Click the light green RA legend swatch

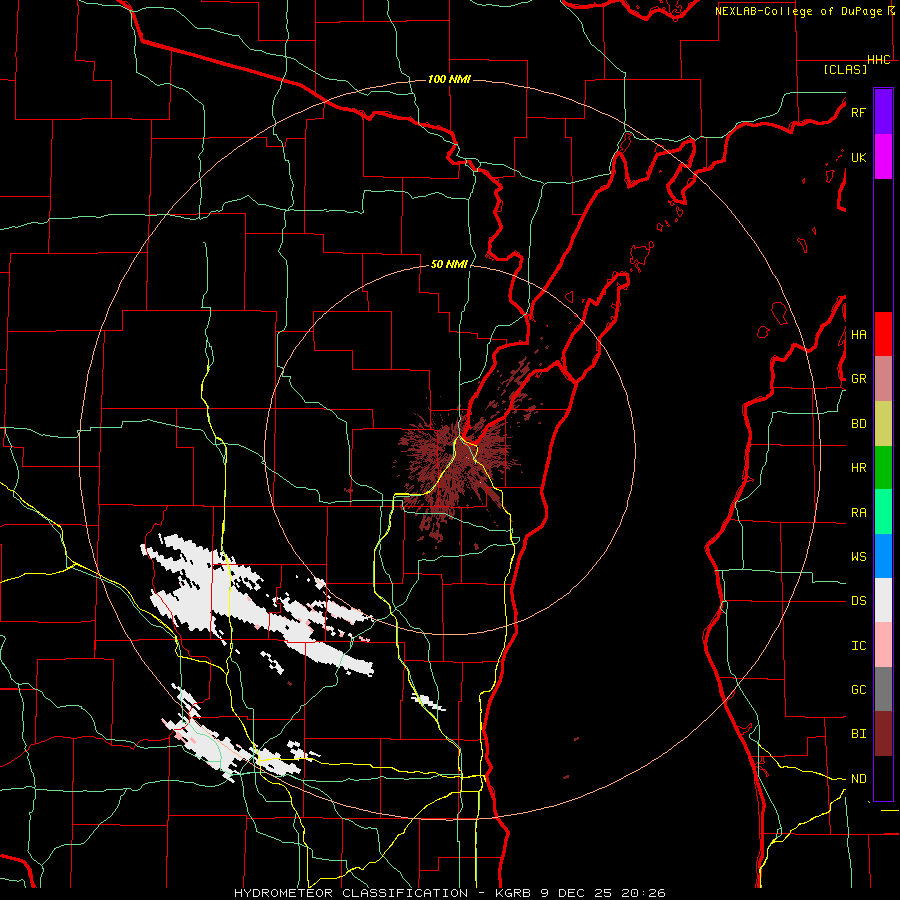click(x=883, y=512)
